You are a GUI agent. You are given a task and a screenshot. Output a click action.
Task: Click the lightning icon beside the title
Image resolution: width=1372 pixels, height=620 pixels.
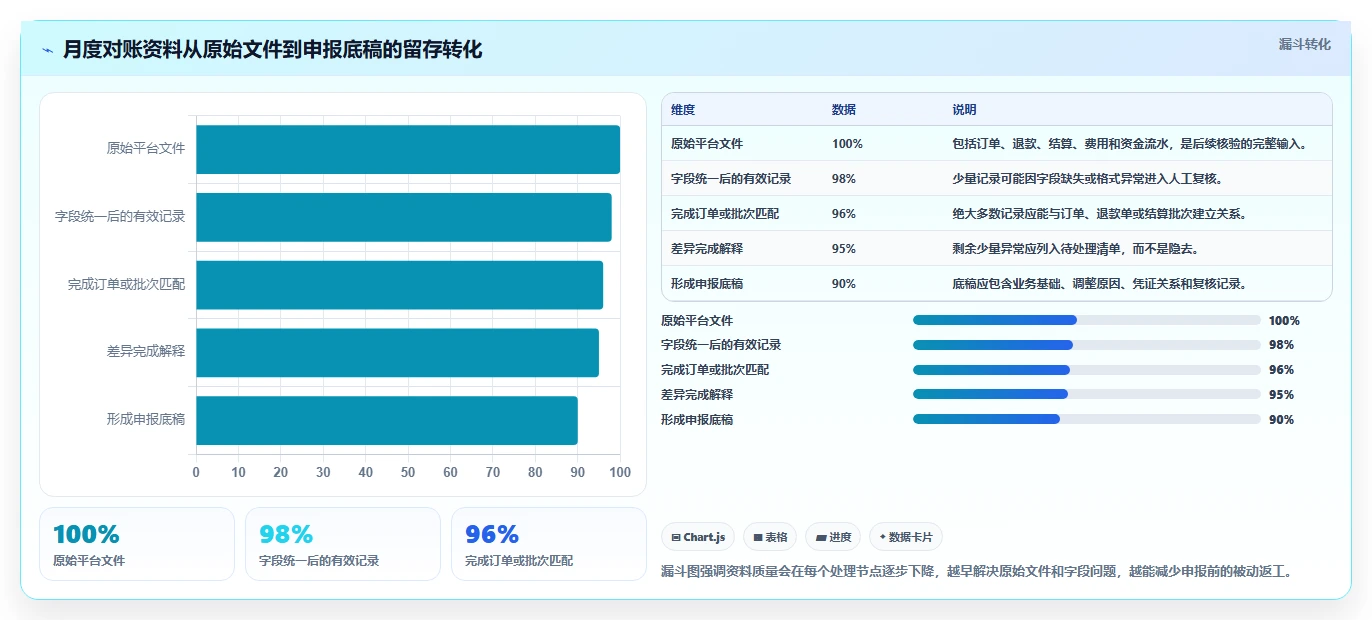pos(48,50)
